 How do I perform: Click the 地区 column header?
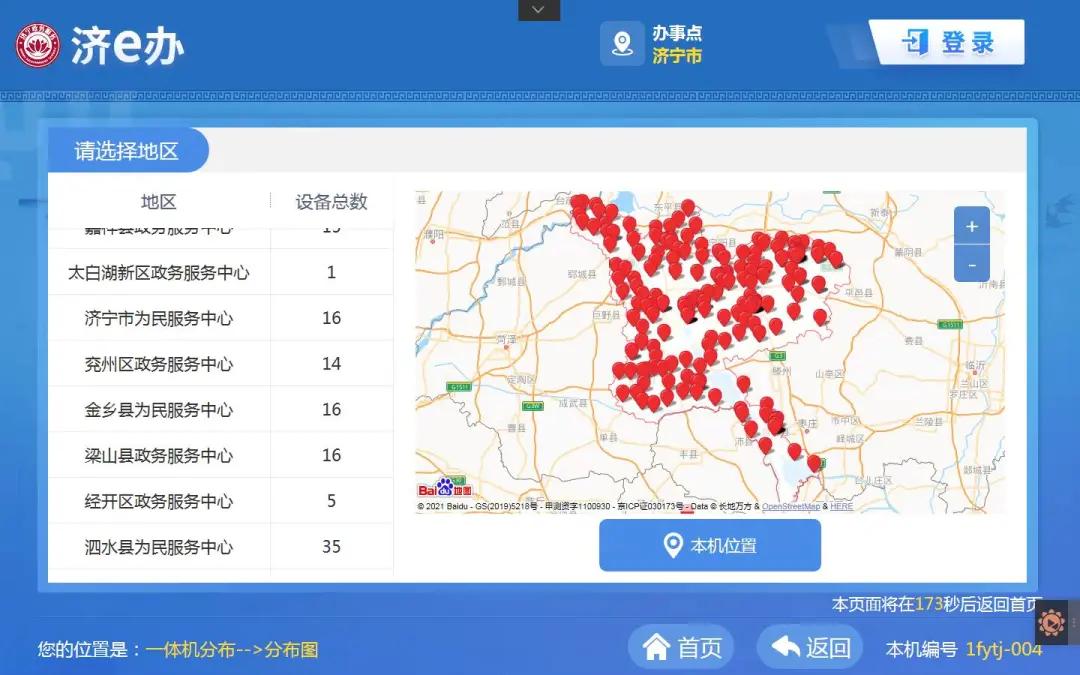click(x=158, y=201)
